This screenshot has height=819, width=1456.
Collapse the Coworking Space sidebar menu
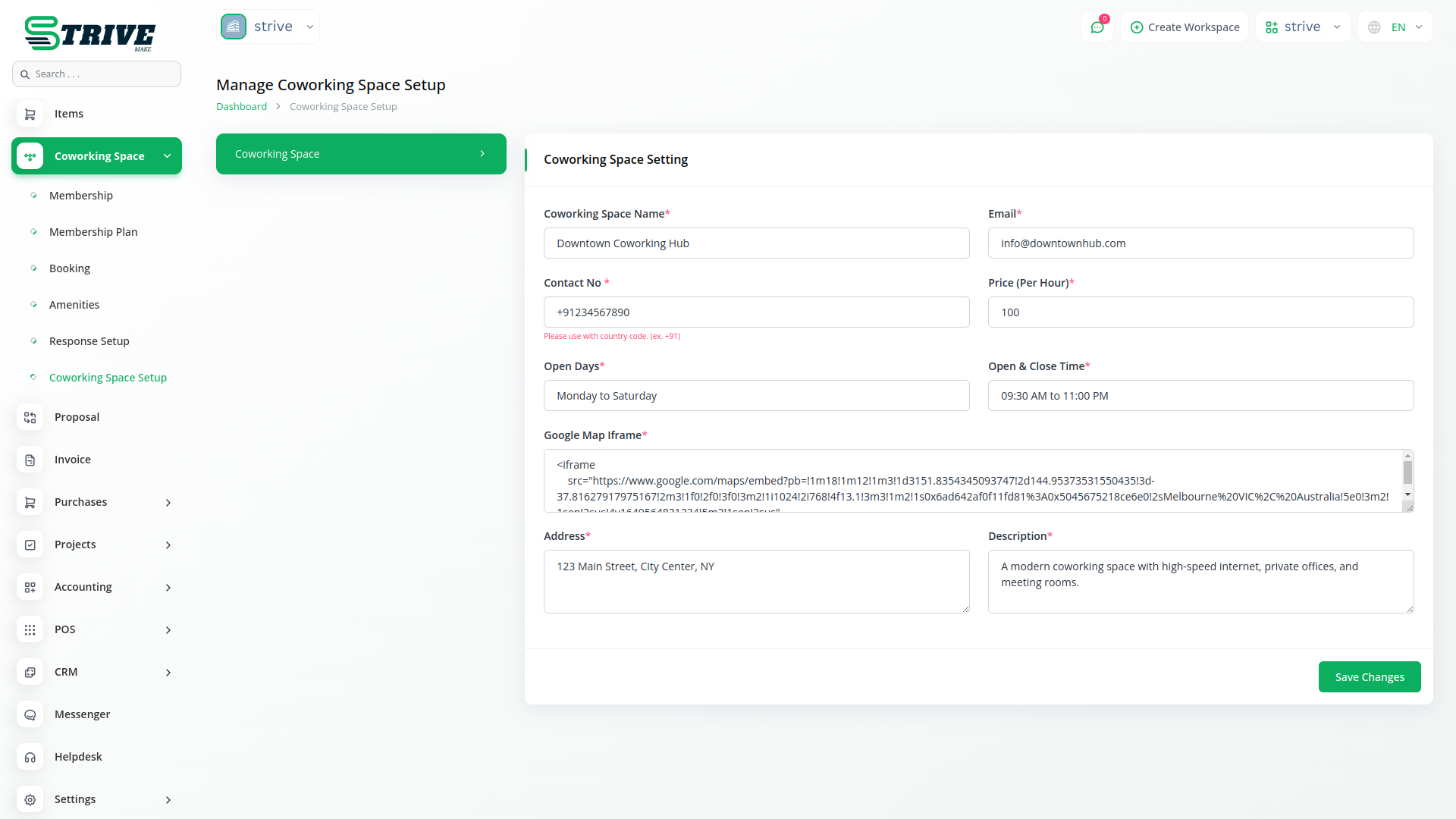pyautogui.click(x=167, y=156)
